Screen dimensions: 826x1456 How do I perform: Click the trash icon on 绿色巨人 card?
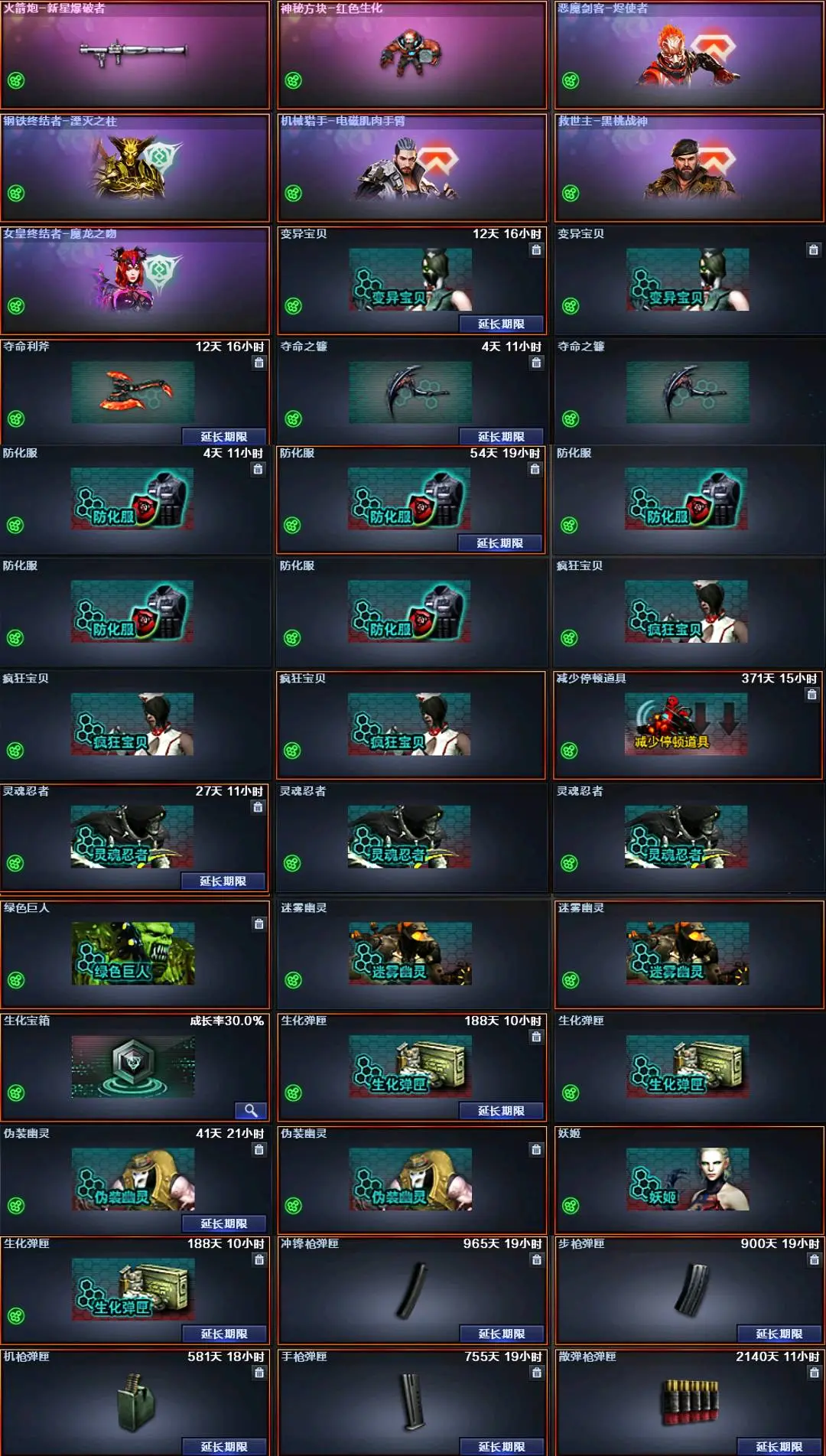(x=259, y=923)
